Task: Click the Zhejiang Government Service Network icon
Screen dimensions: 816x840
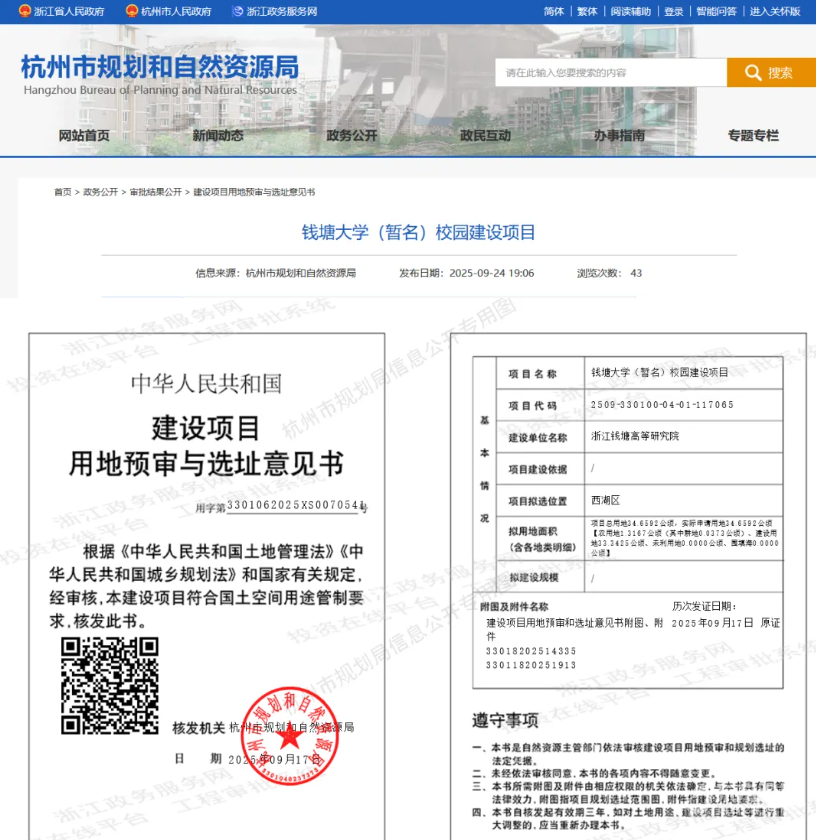Action: pyautogui.click(x=238, y=11)
